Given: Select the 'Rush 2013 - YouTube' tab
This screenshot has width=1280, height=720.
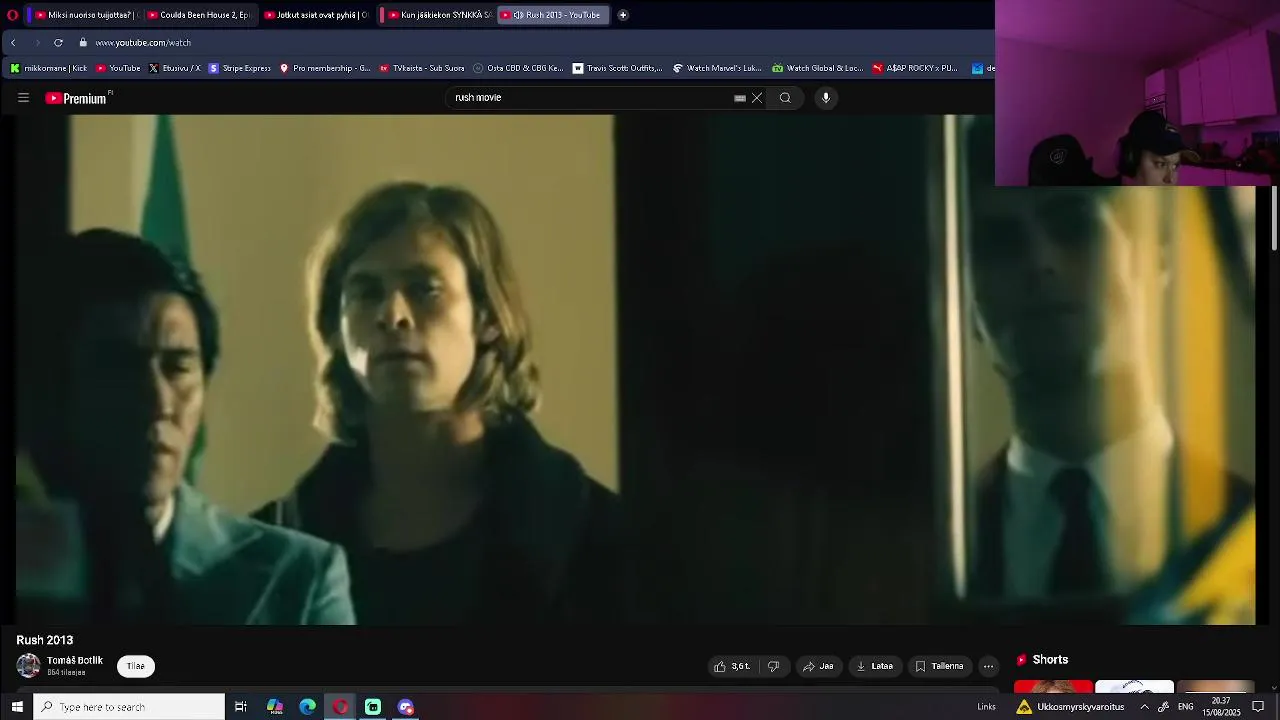Looking at the screenshot, I should pyautogui.click(x=554, y=15).
